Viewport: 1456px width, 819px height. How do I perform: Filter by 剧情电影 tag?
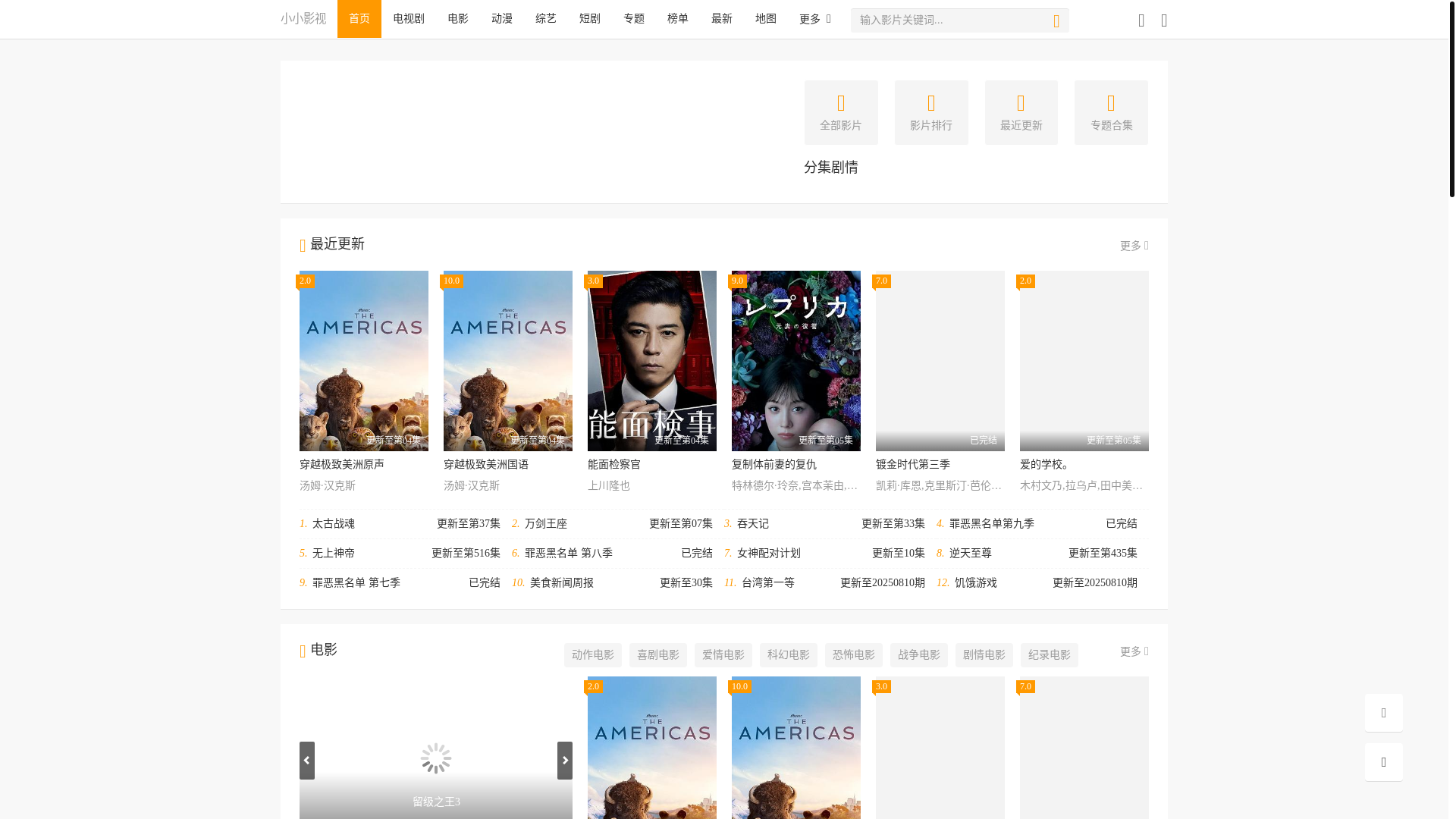click(984, 655)
